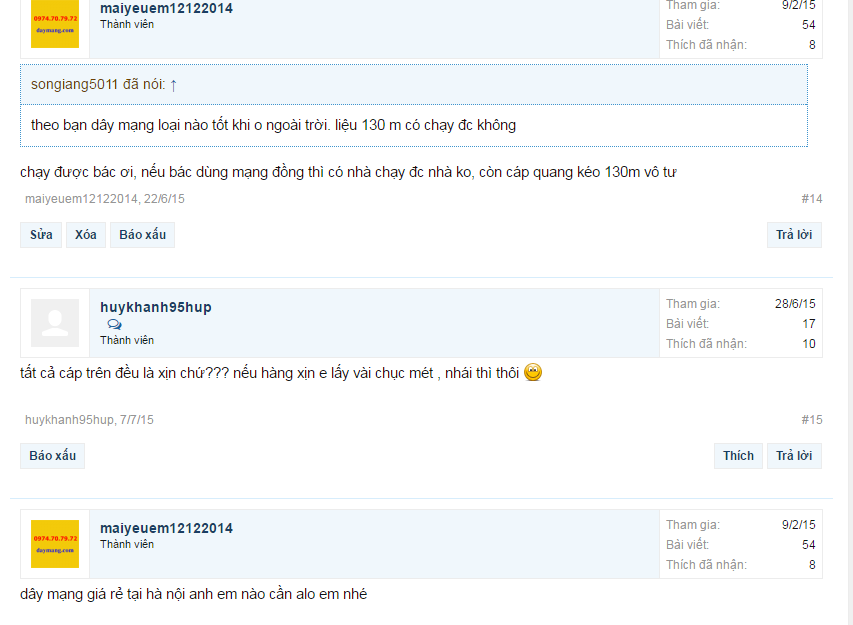Viewport: 853px width, 625px height.
Task: Open maiyeuem12122014's username in the last post
Action: click(166, 528)
